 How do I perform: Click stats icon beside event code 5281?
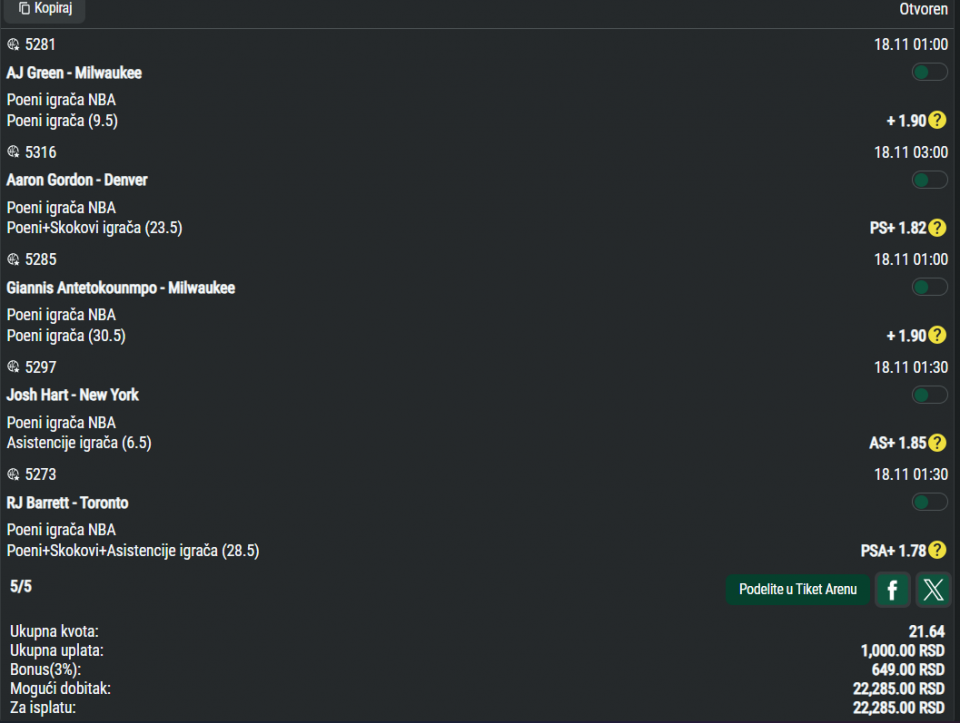14,45
